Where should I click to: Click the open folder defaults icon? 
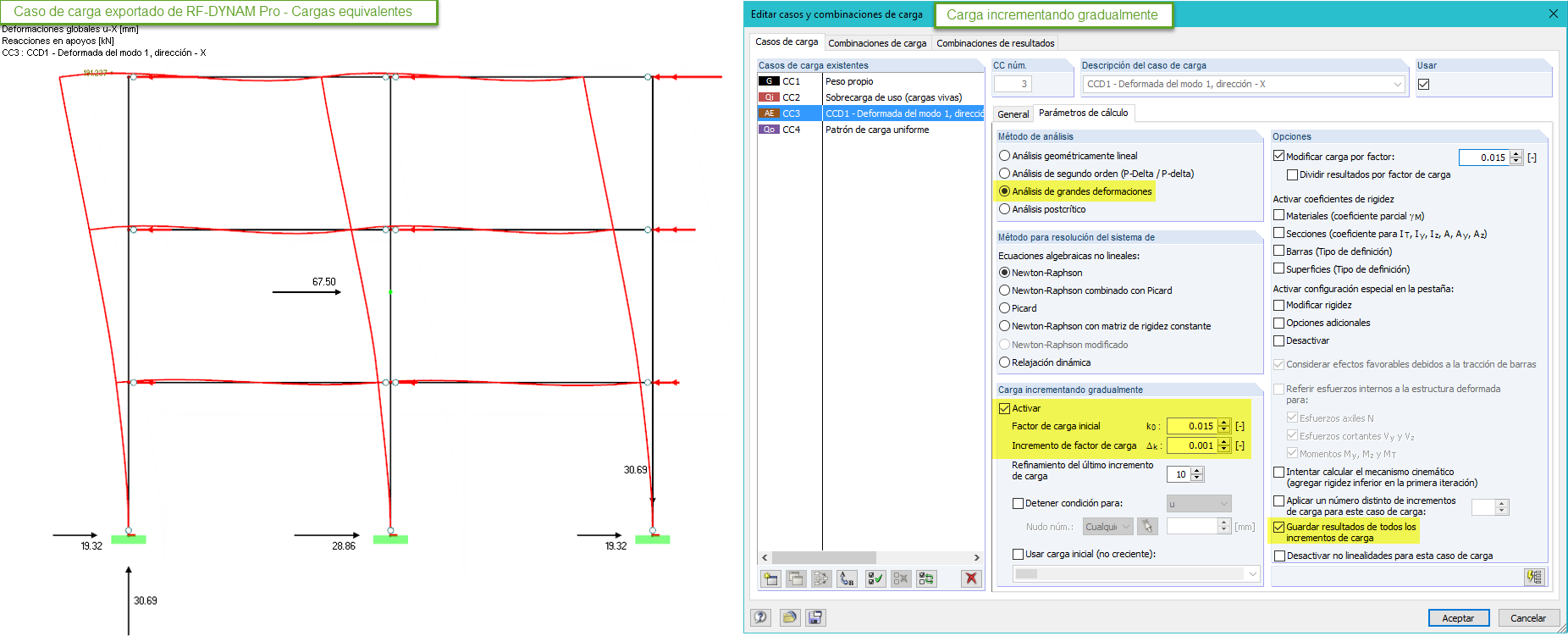[789, 617]
